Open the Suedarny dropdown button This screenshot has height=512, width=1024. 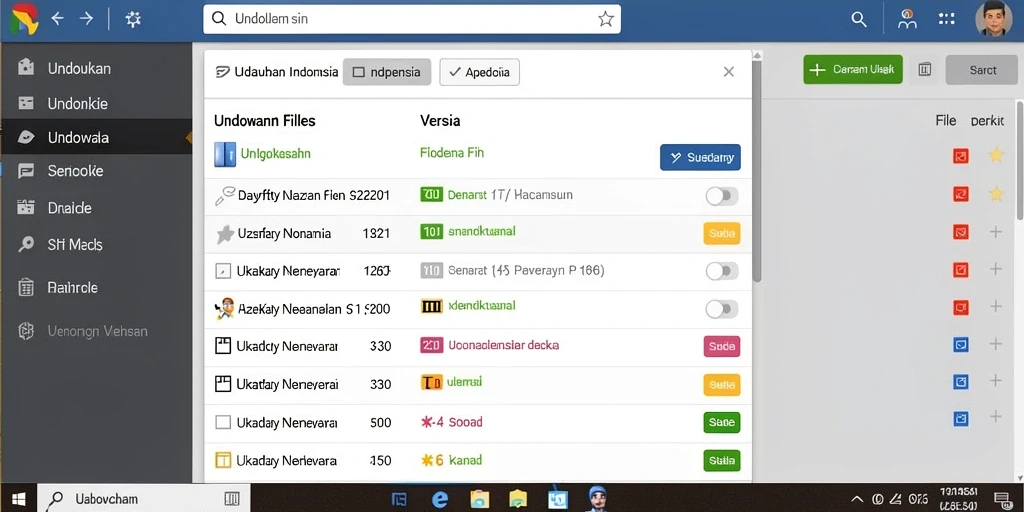[x=700, y=157]
